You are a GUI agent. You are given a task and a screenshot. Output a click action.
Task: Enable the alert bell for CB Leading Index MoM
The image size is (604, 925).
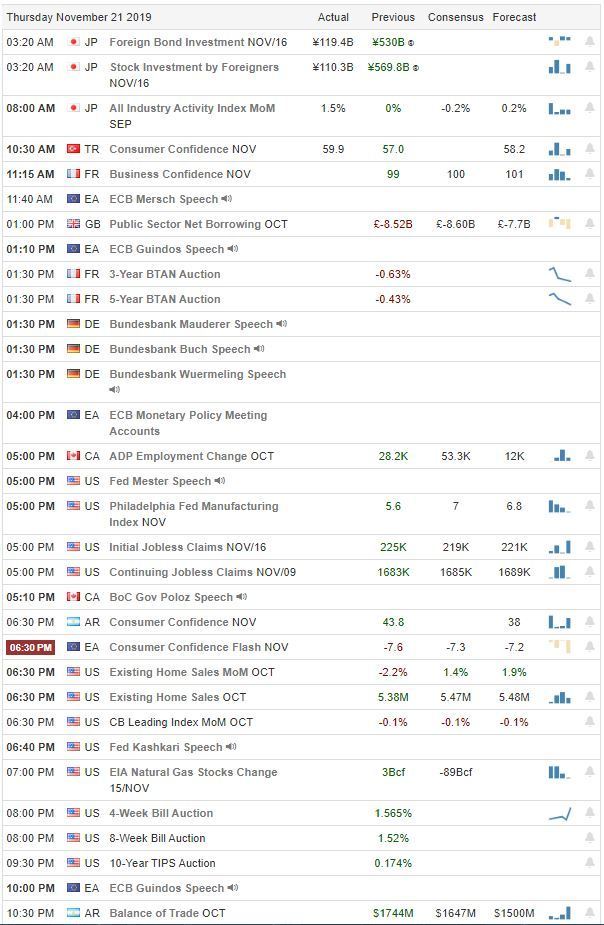coord(590,722)
